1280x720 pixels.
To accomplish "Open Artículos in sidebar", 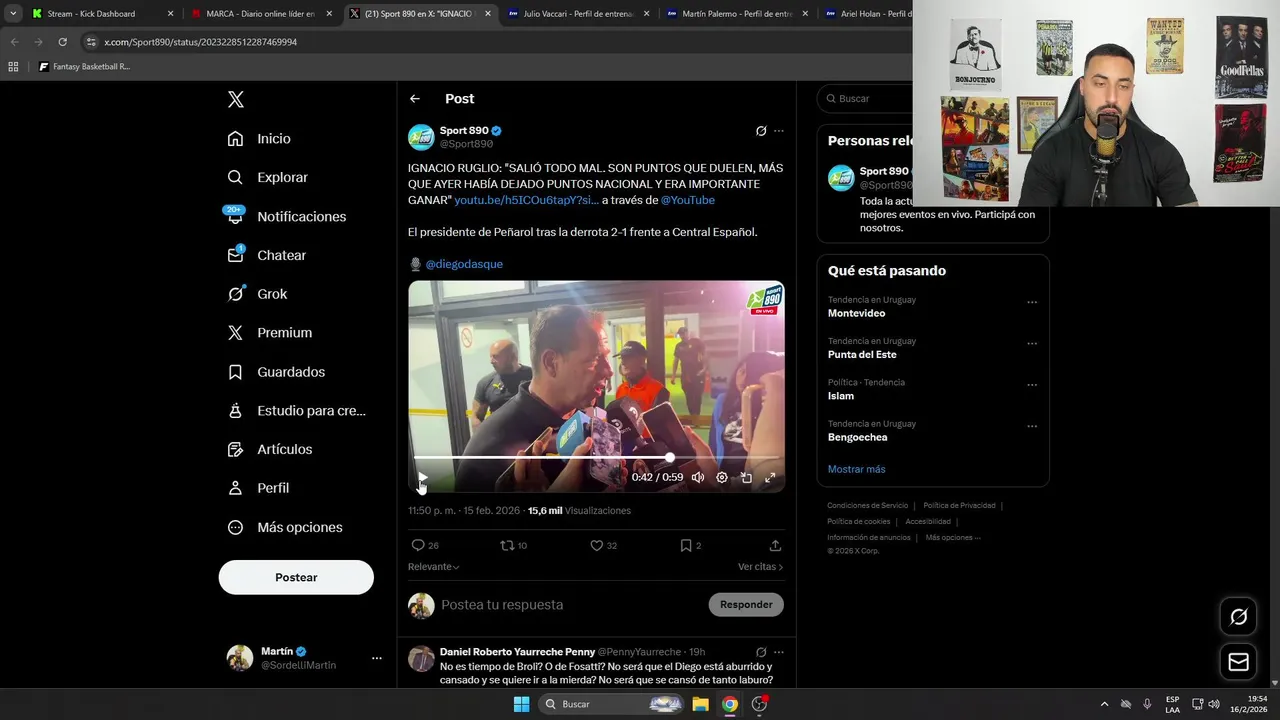I will (x=269, y=449).
